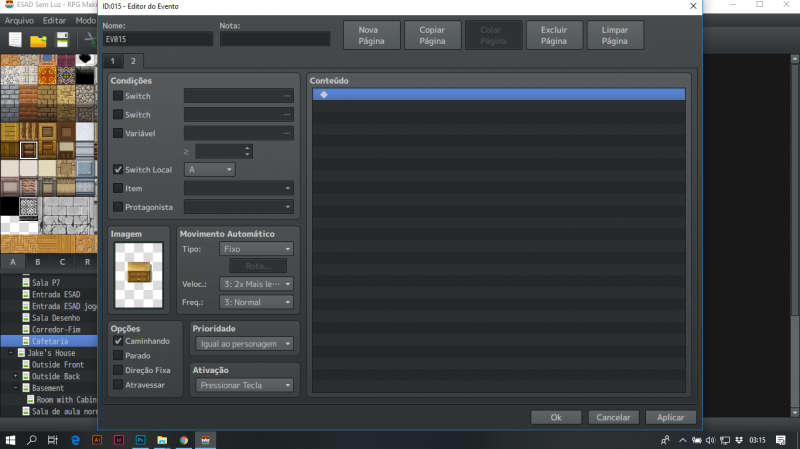Image resolution: width=800 pixels, height=449 pixels.
Task: Expand the Outside Back map node
Action: [15, 376]
